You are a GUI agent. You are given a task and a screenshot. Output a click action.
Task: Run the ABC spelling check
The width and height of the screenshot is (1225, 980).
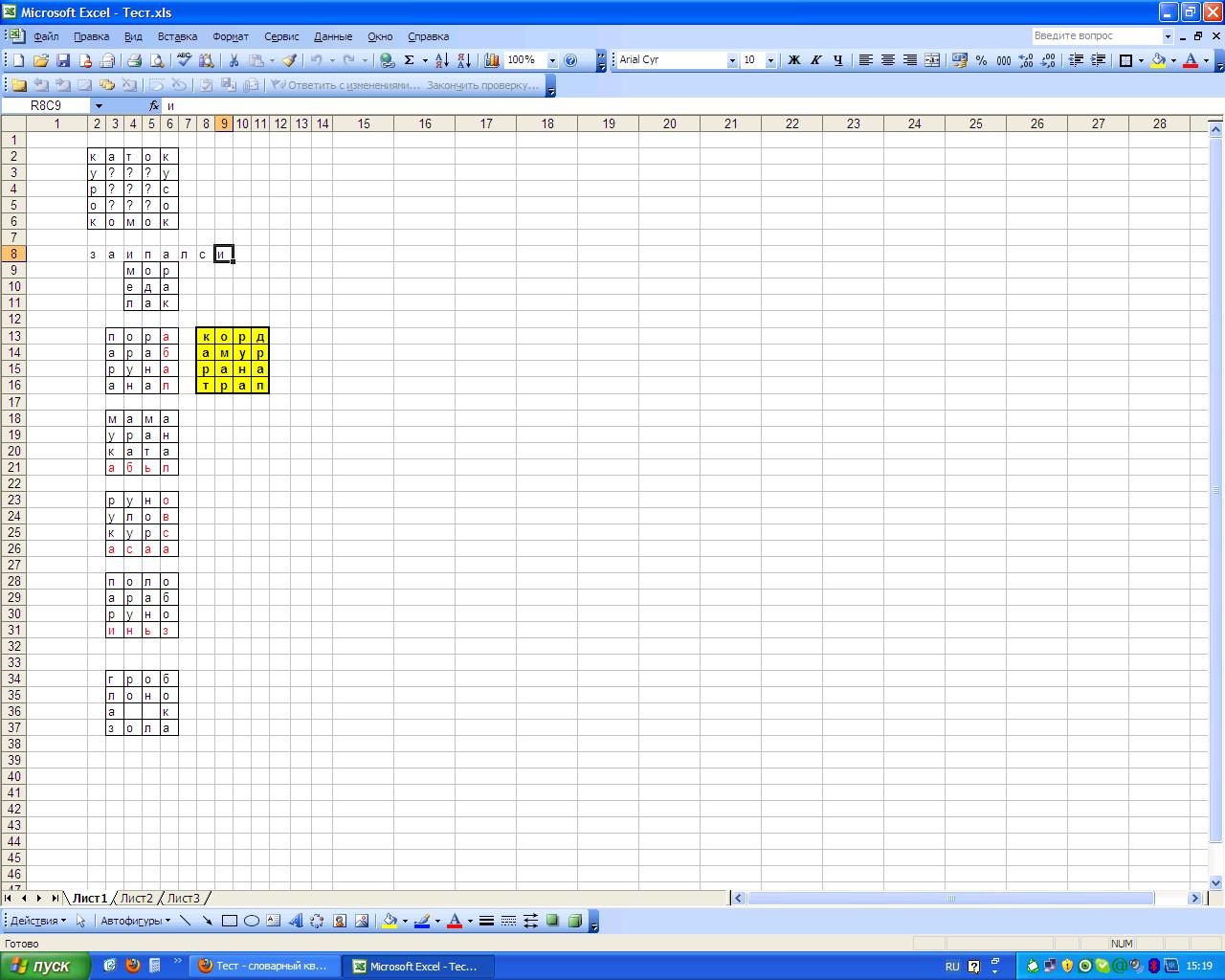(185, 60)
